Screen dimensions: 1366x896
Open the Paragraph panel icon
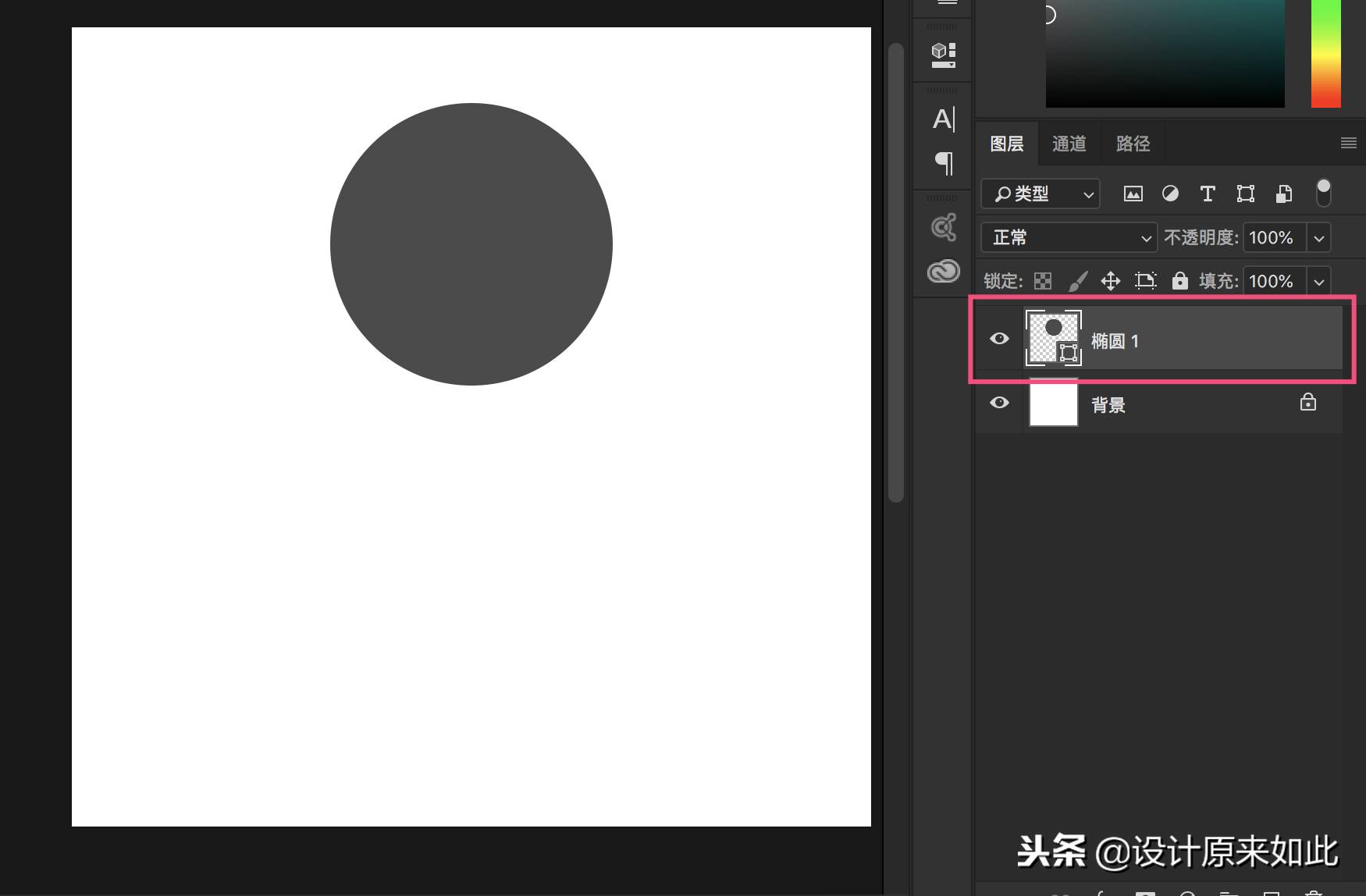pyautogui.click(x=942, y=164)
